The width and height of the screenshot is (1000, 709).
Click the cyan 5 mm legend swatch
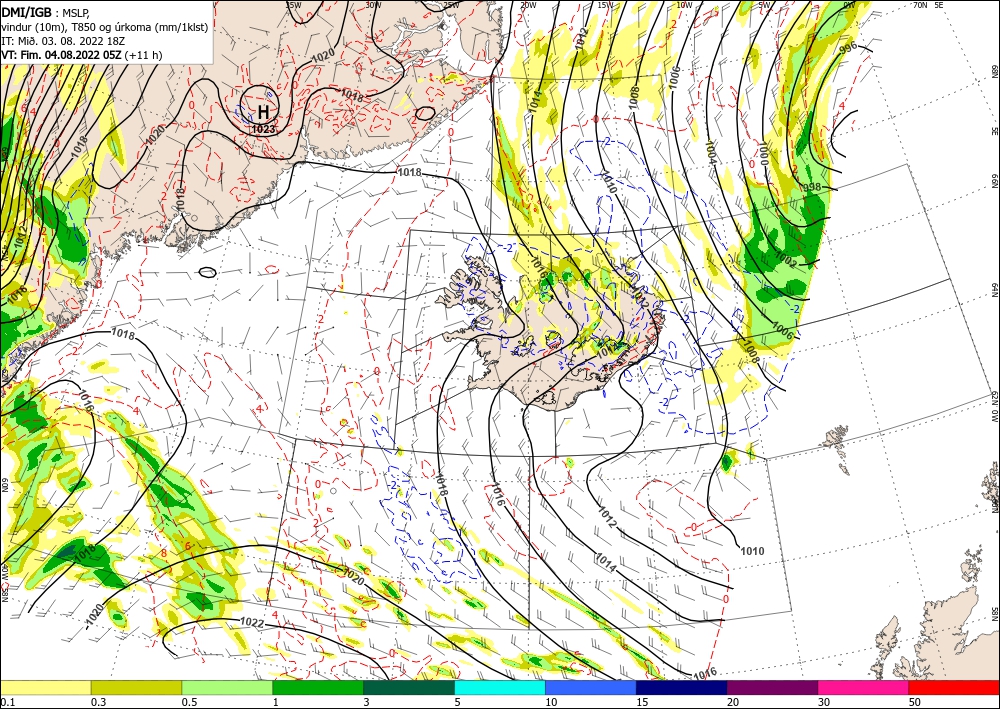coord(500,687)
